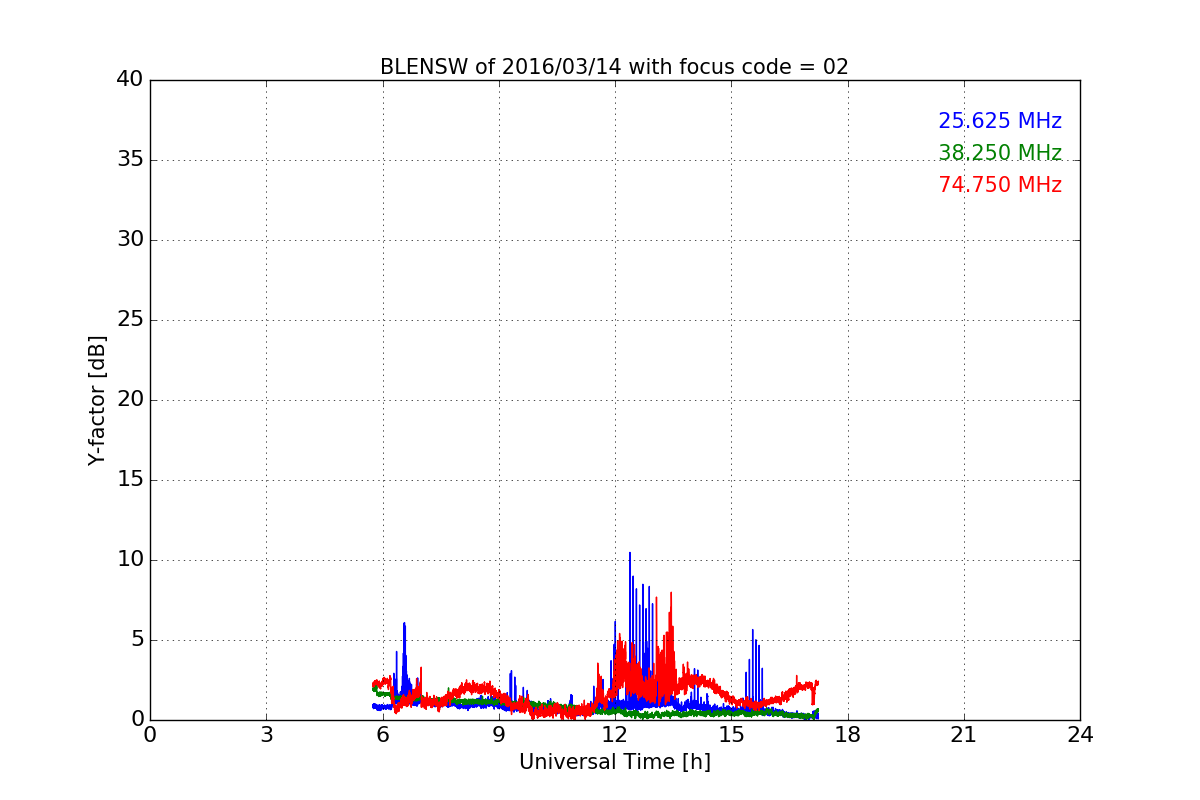Viewport: 1200px width, 800px height.
Task: Click the x-axis tick label '9'
Action: click(499, 734)
